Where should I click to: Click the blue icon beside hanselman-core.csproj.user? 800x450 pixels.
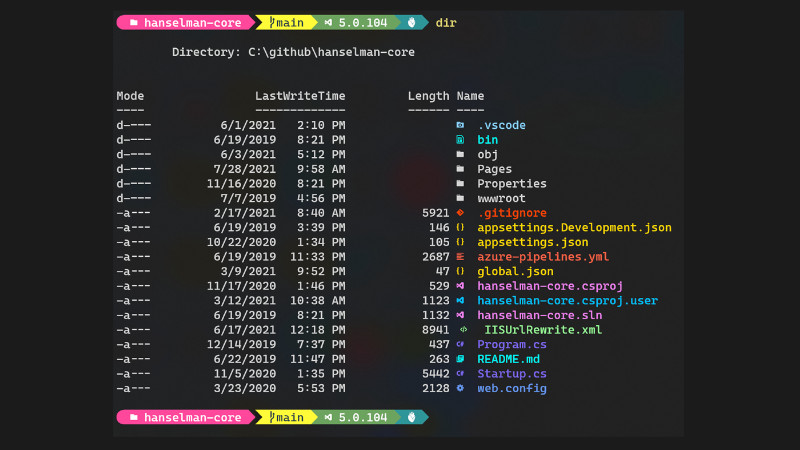[460, 301]
